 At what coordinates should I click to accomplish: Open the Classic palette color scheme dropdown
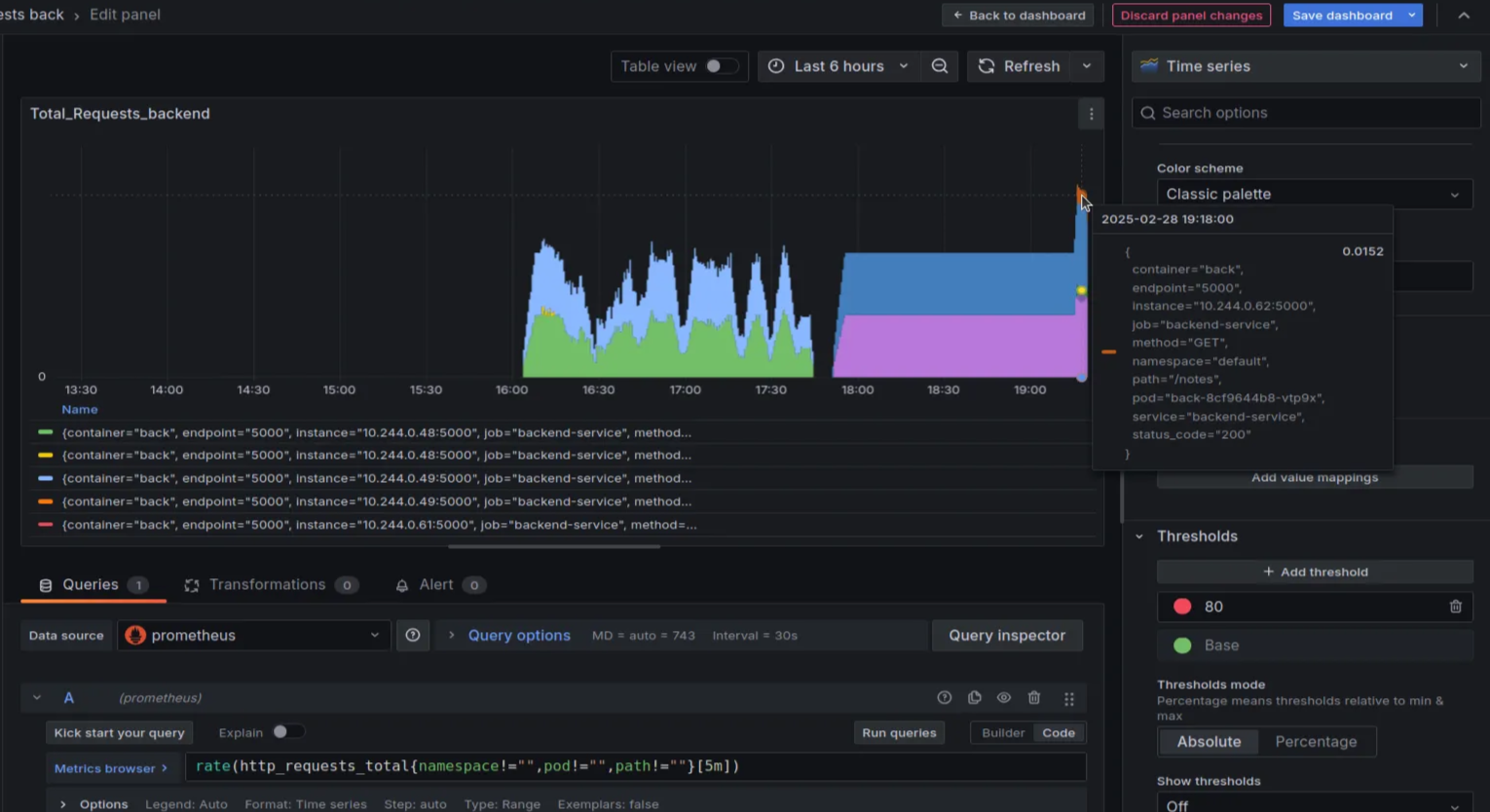point(1313,194)
